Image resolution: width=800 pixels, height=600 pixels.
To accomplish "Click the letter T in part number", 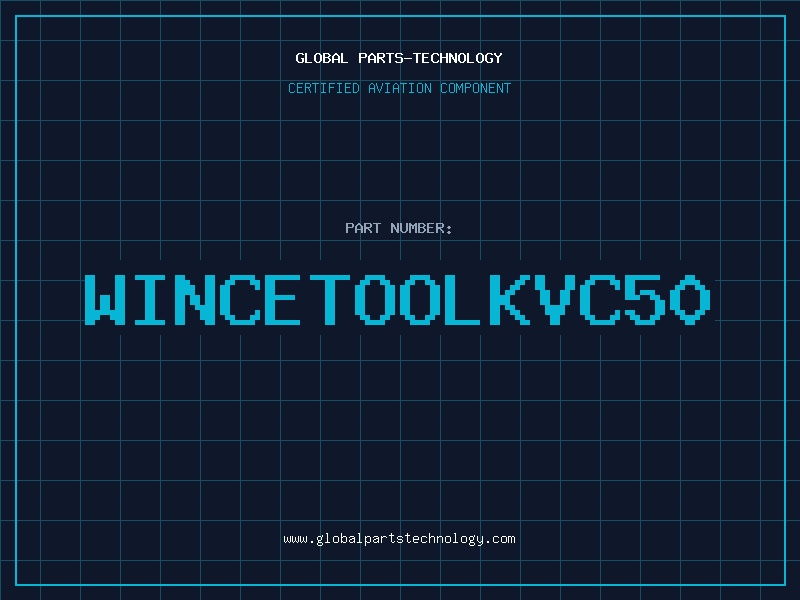I will point(331,299).
